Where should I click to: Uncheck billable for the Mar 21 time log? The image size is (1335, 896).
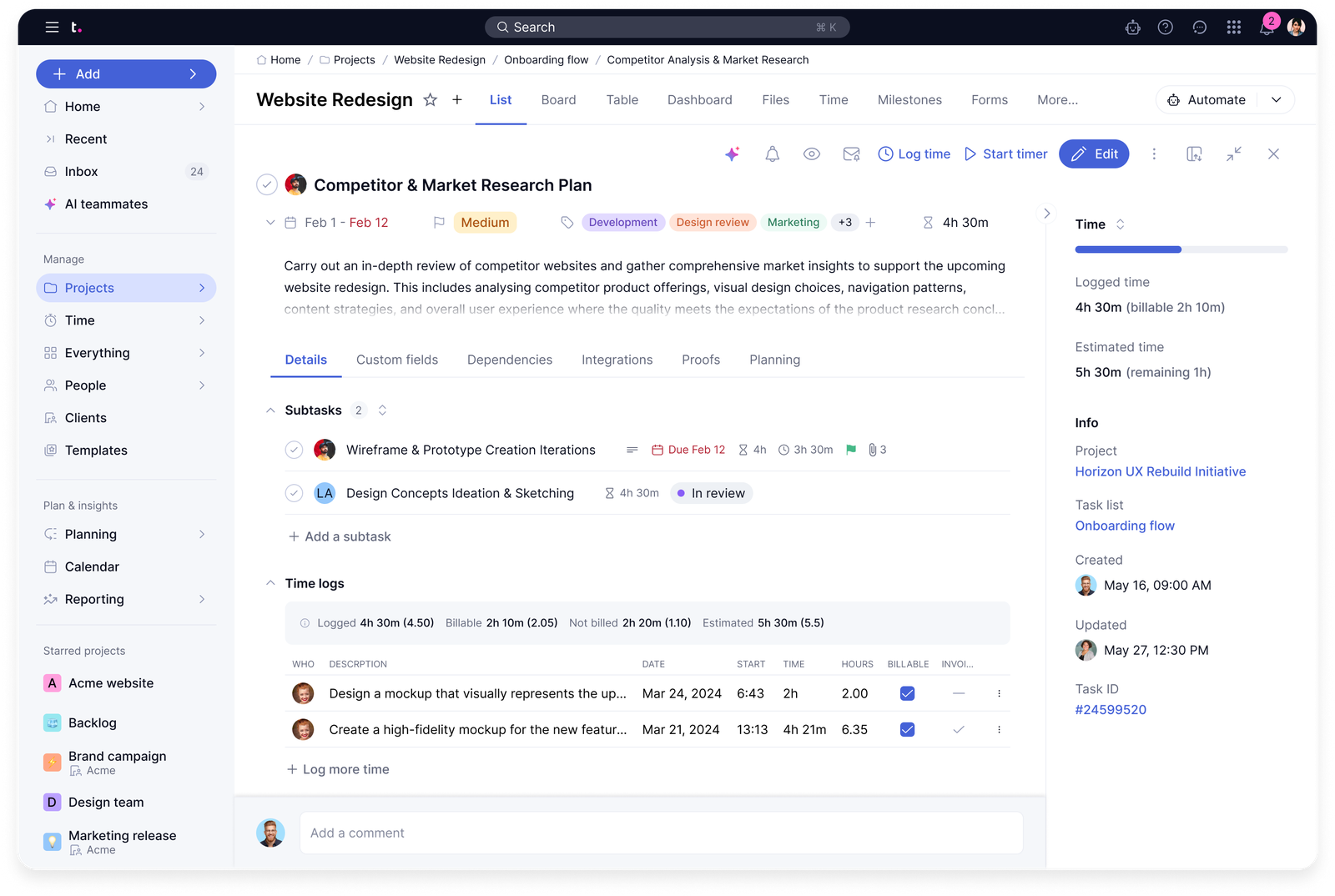pos(908,730)
